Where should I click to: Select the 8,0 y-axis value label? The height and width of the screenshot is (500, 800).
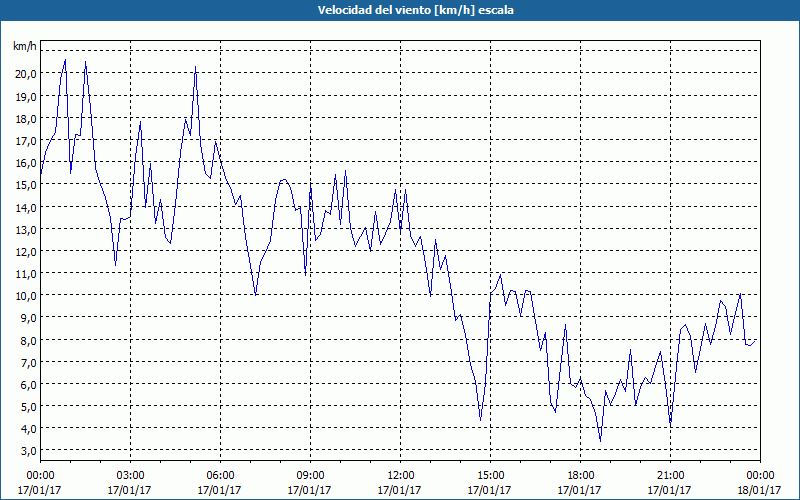point(29,340)
